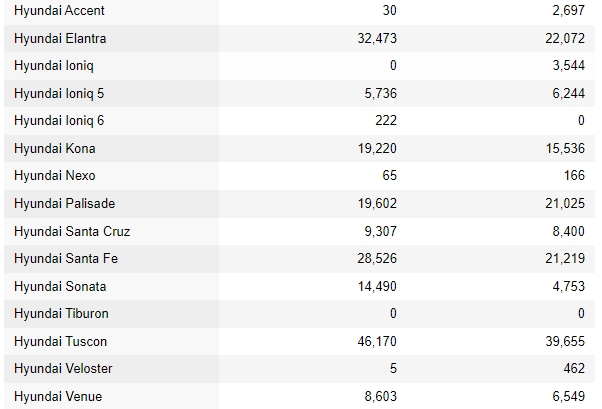Select the Hyundai Santa Fe row label
Image resolution: width=602 pixels, height=409 pixels.
[66, 258]
